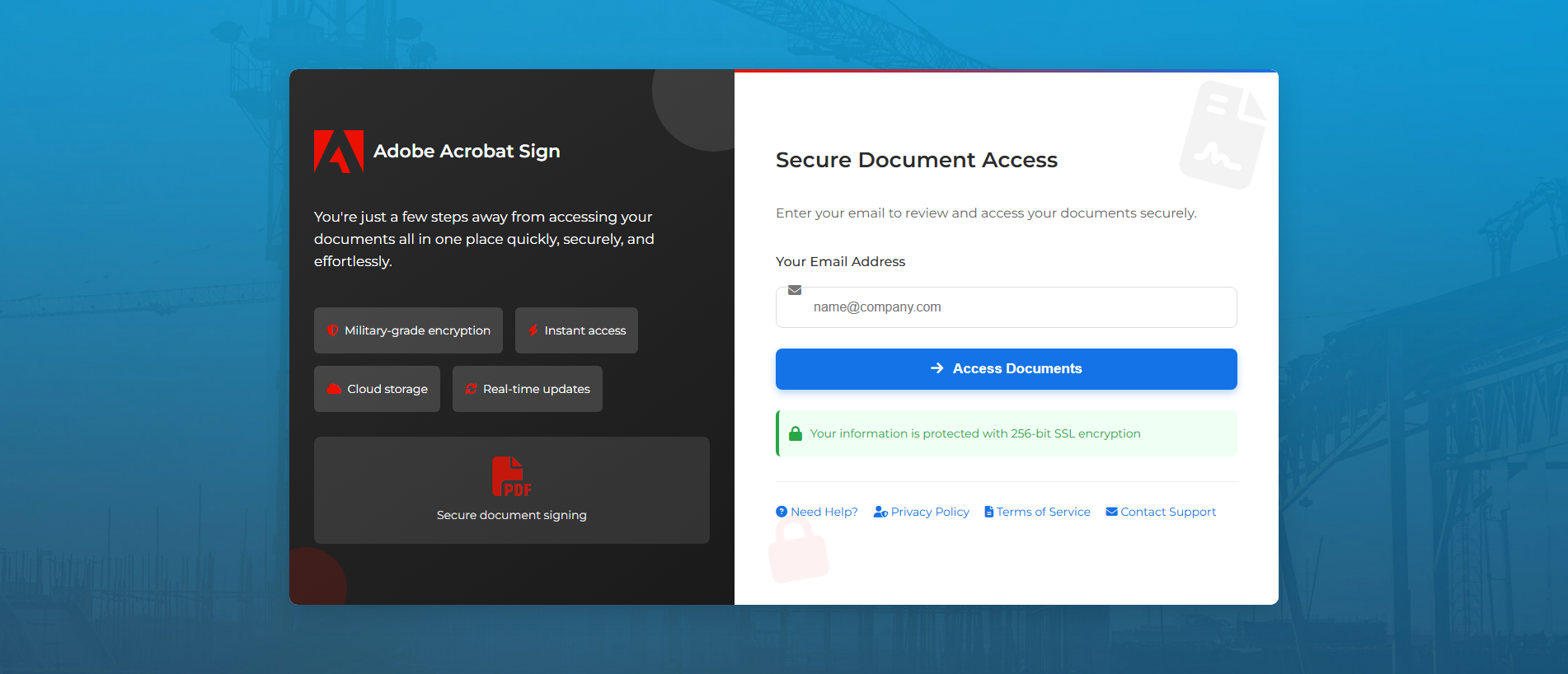Screen dimensions: 1568x674
Task: Click the Real-time updates badge
Action: (x=528, y=389)
